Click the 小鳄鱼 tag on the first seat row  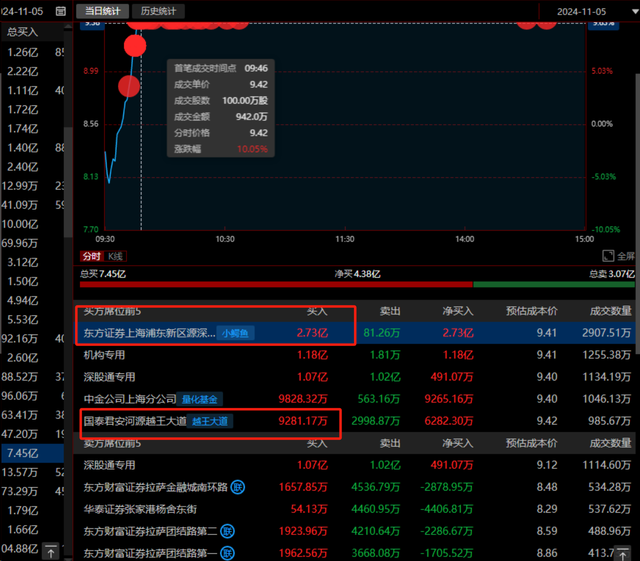[237, 332]
